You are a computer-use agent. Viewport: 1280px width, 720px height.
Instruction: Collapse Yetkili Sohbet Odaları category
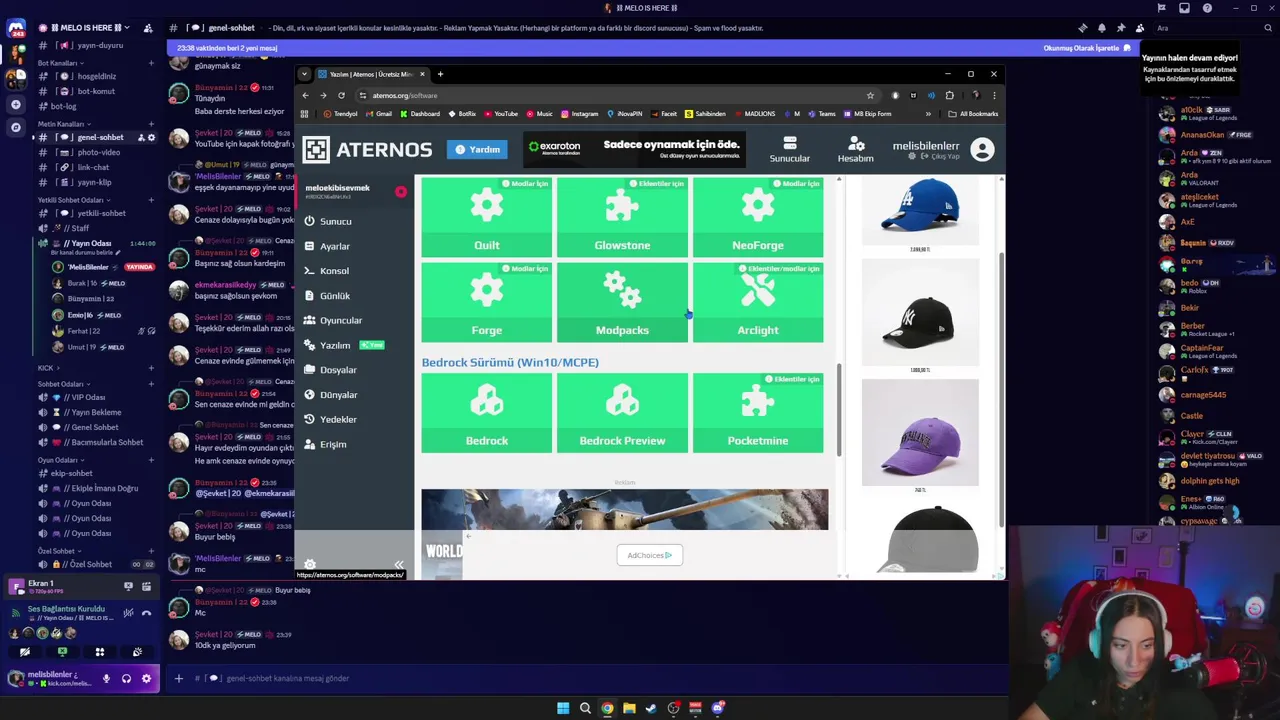point(73,200)
